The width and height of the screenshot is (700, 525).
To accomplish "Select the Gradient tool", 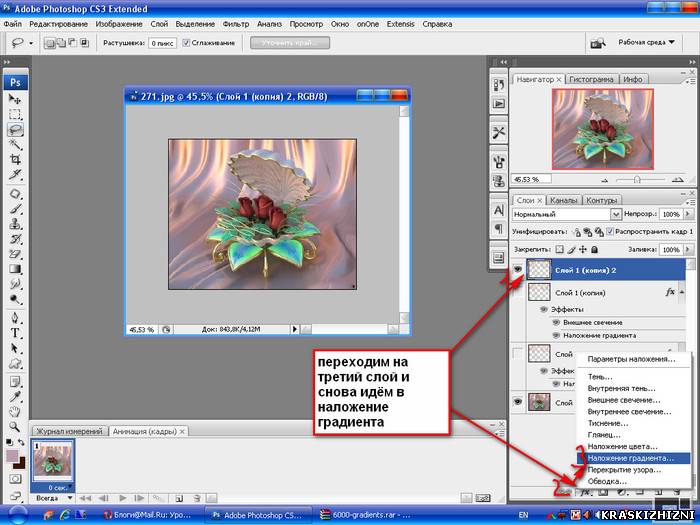I will [x=15, y=269].
